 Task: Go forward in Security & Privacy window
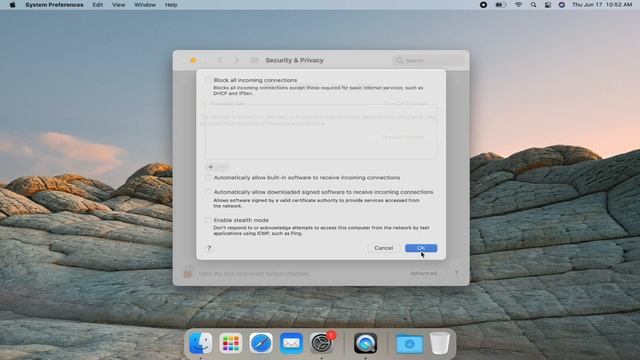pyautogui.click(x=237, y=60)
